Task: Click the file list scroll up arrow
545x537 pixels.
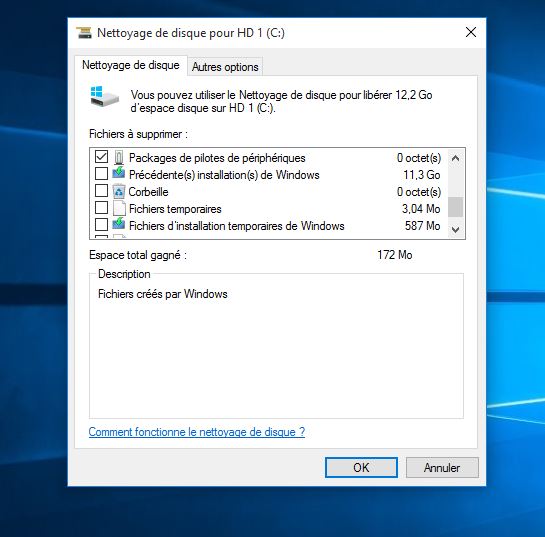Action: pyautogui.click(x=455, y=158)
